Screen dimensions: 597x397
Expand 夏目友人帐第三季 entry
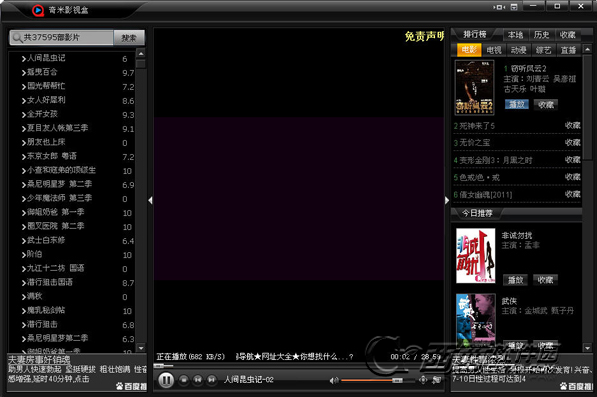pos(24,129)
